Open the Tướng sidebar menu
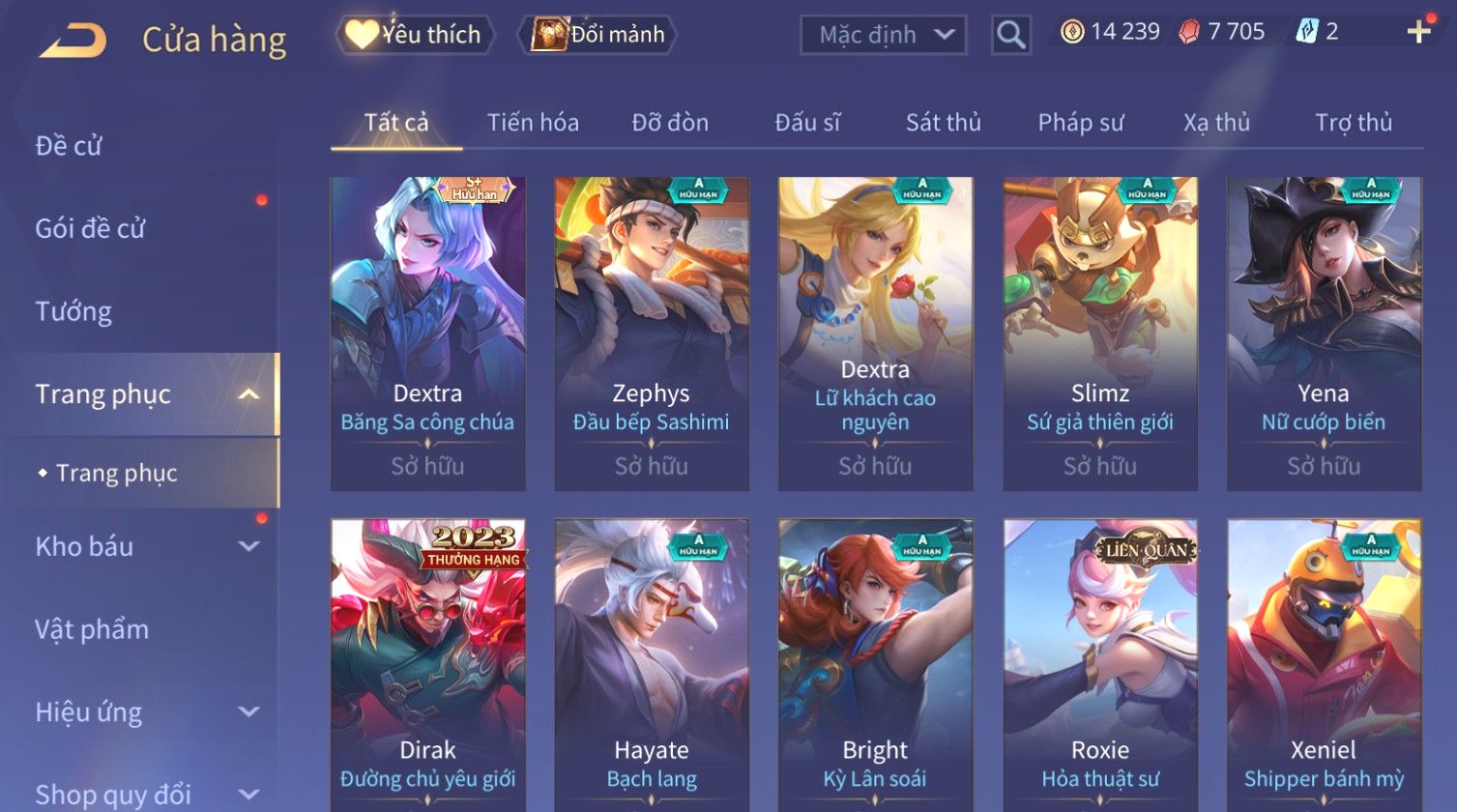This screenshot has height=812, width=1457. coord(73,311)
